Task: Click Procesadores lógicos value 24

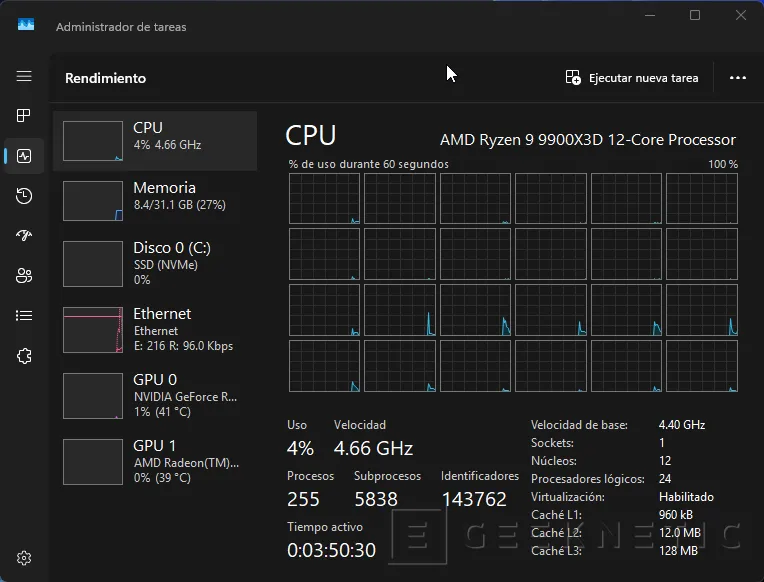Action: coord(665,479)
